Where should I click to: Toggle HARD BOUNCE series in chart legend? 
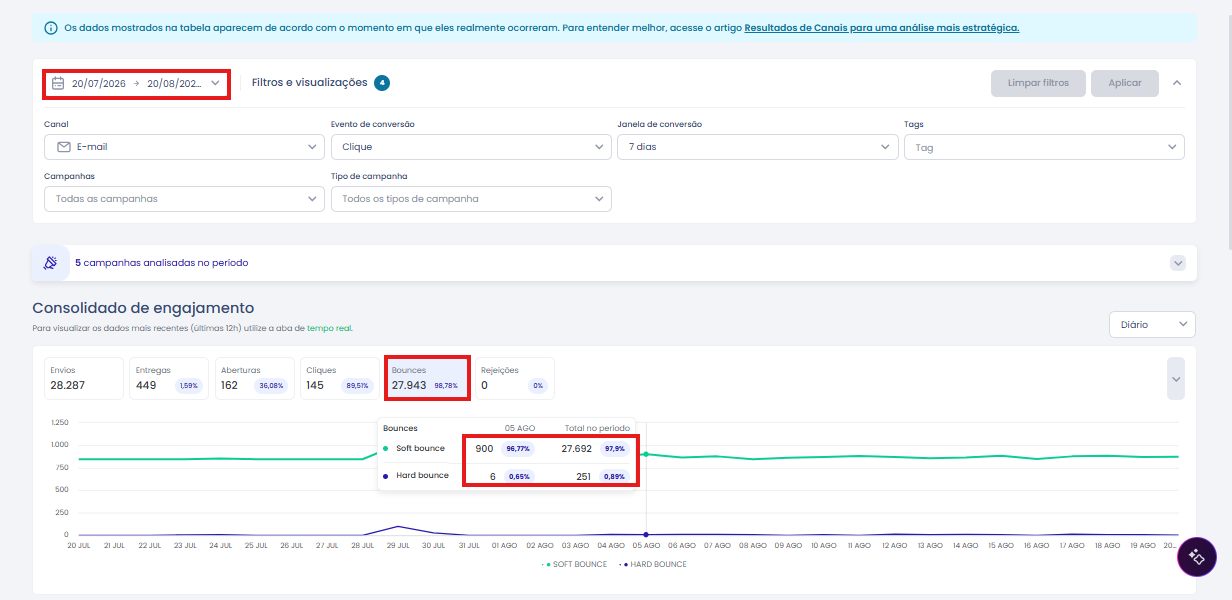click(652, 564)
